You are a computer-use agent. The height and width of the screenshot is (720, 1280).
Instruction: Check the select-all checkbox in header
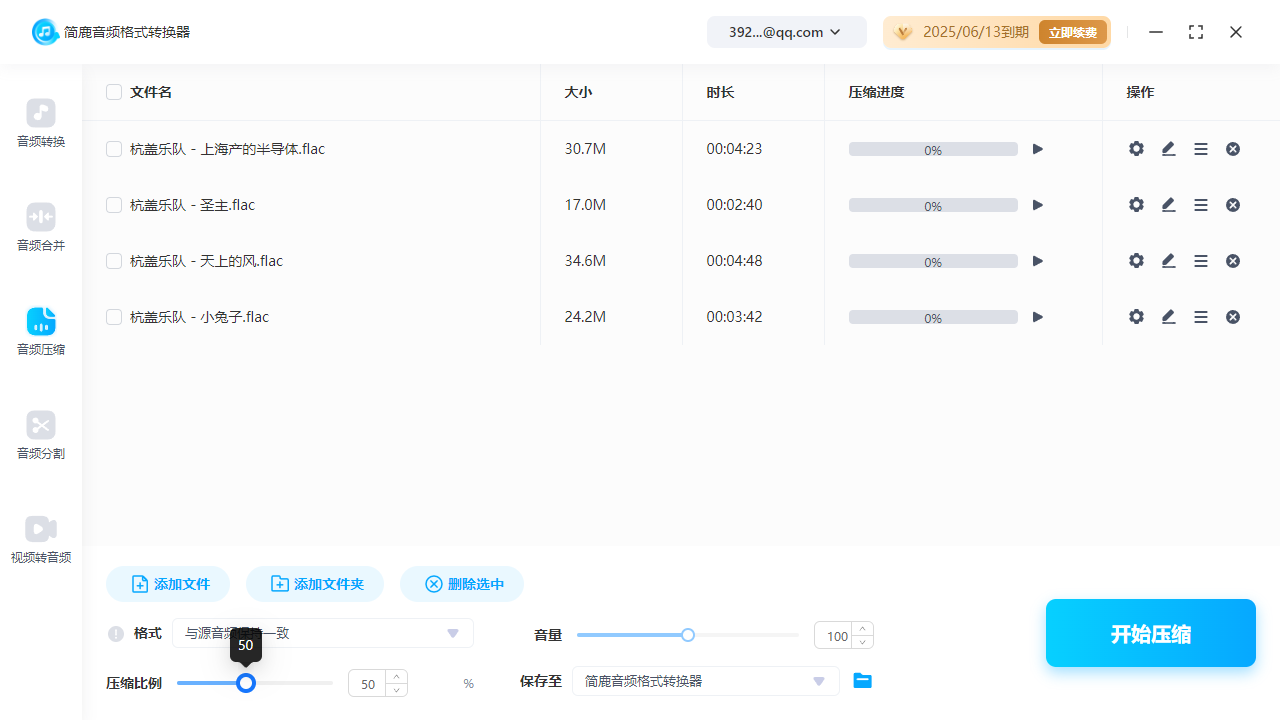coord(114,91)
